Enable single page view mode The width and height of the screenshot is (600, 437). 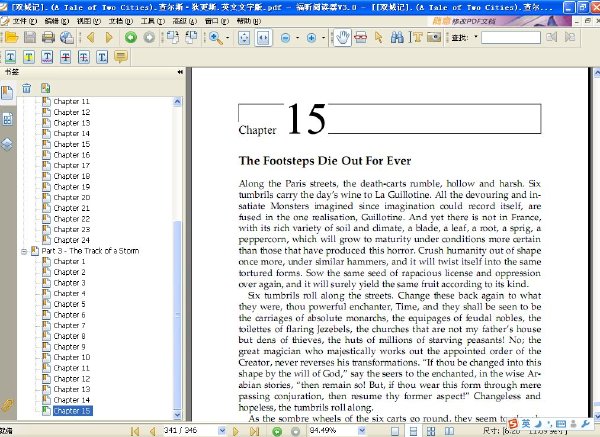click(x=395, y=431)
